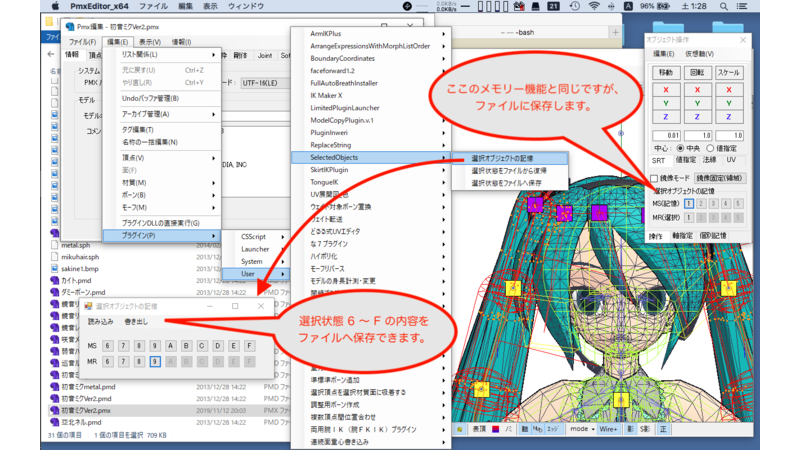Click the red X axis button under 移動
The height and width of the screenshot is (450, 800).
[x=665, y=89]
